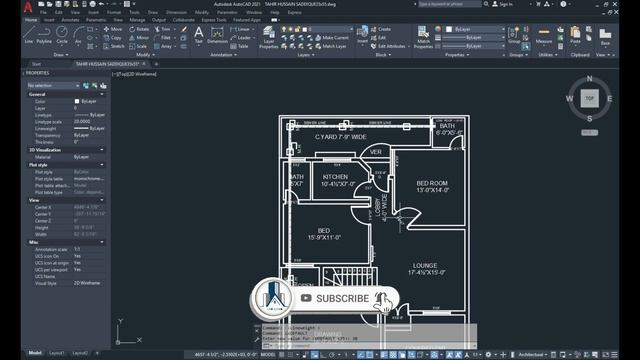Click the Color ByLayer row in Properties palette
This screenshot has width=640, height=360.
(66, 101)
